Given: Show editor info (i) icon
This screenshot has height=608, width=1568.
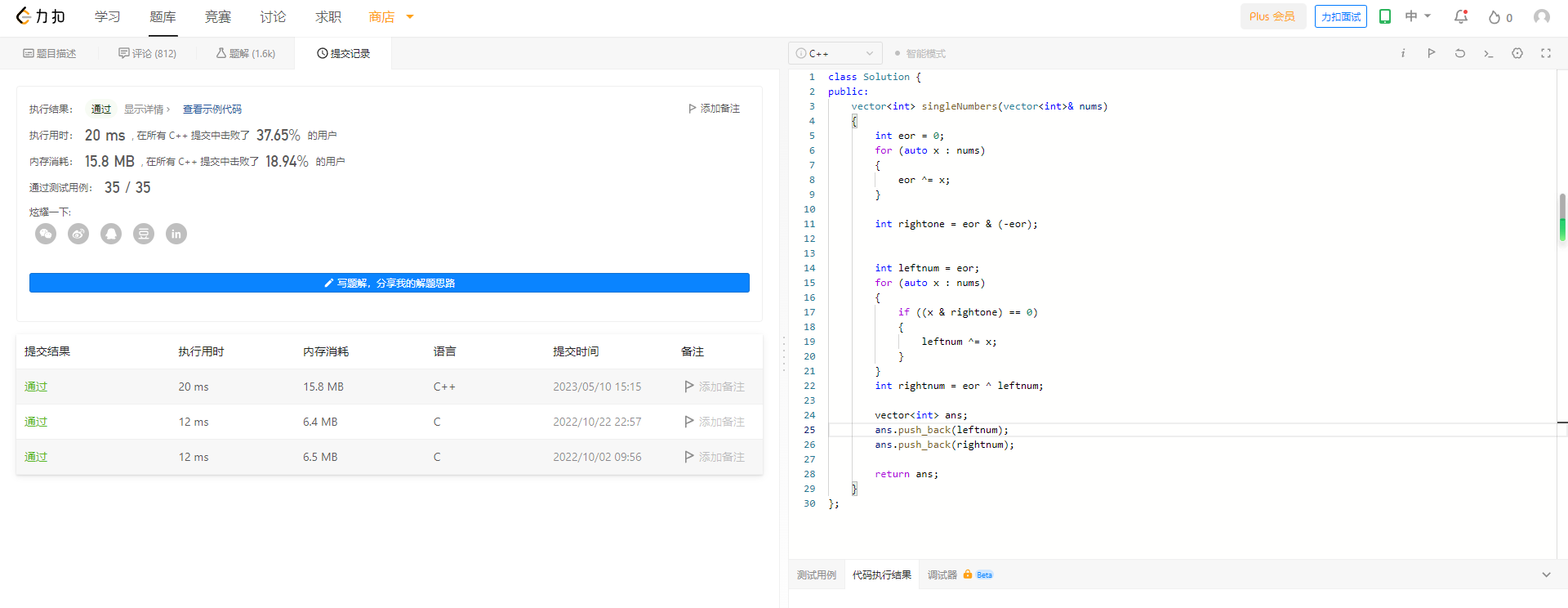Looking at the screenshot, I should pos(1403,53).
